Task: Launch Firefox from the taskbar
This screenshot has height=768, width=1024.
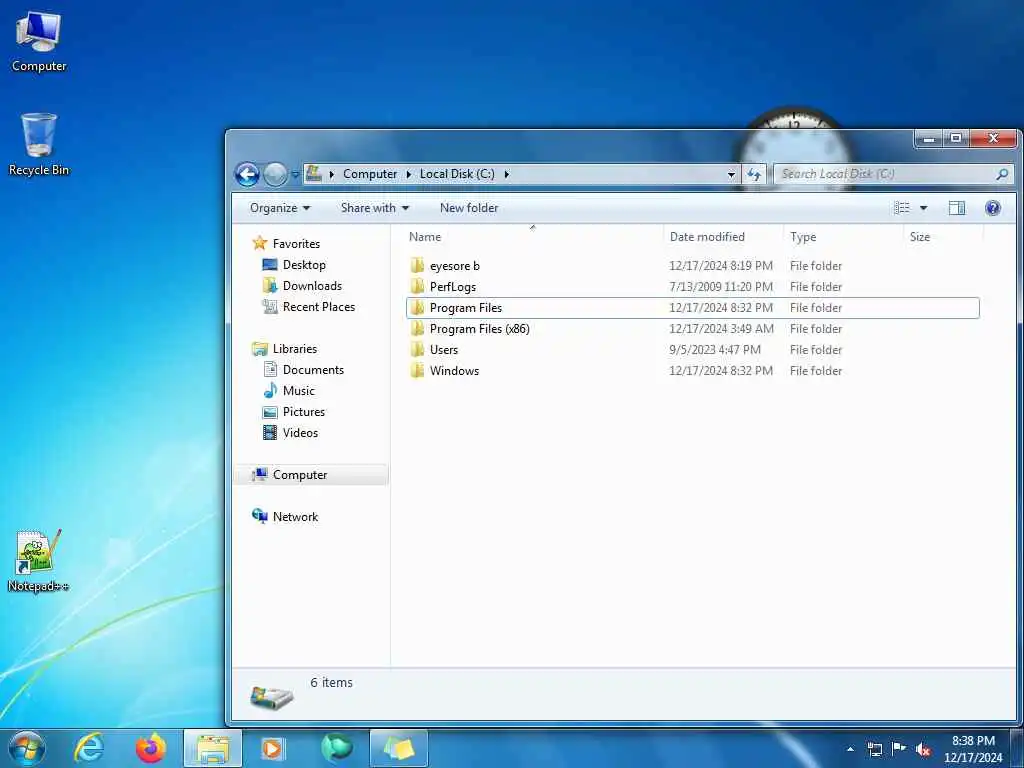Action: (x=151, y=748)
